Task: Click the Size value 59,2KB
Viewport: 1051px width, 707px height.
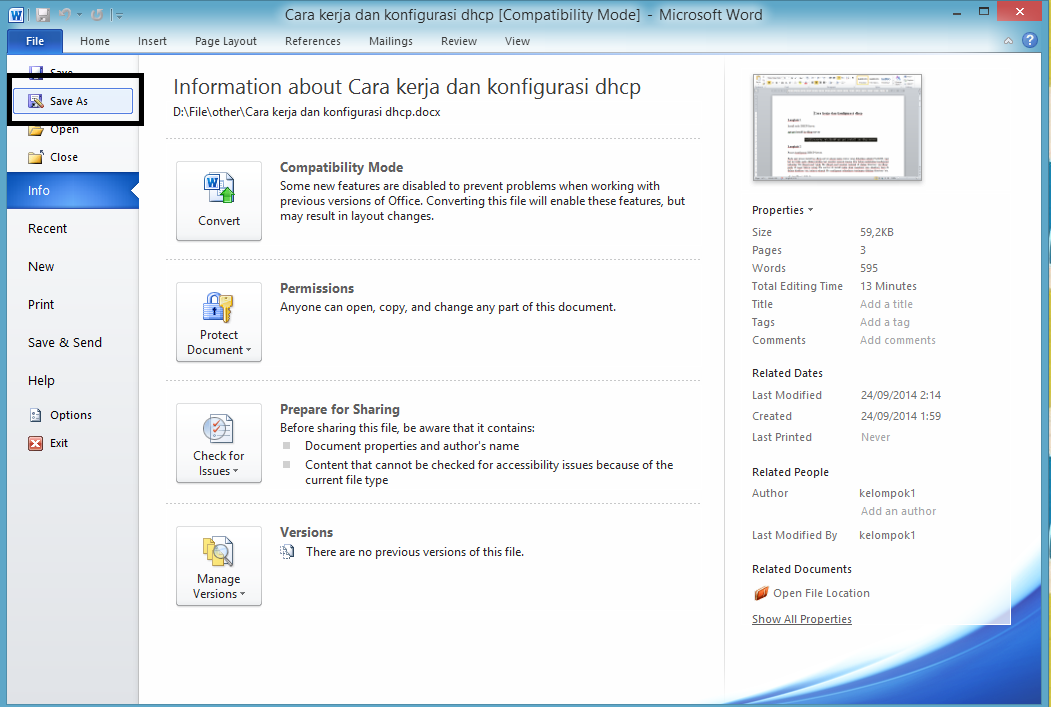Action: click(x=877, y=233)
